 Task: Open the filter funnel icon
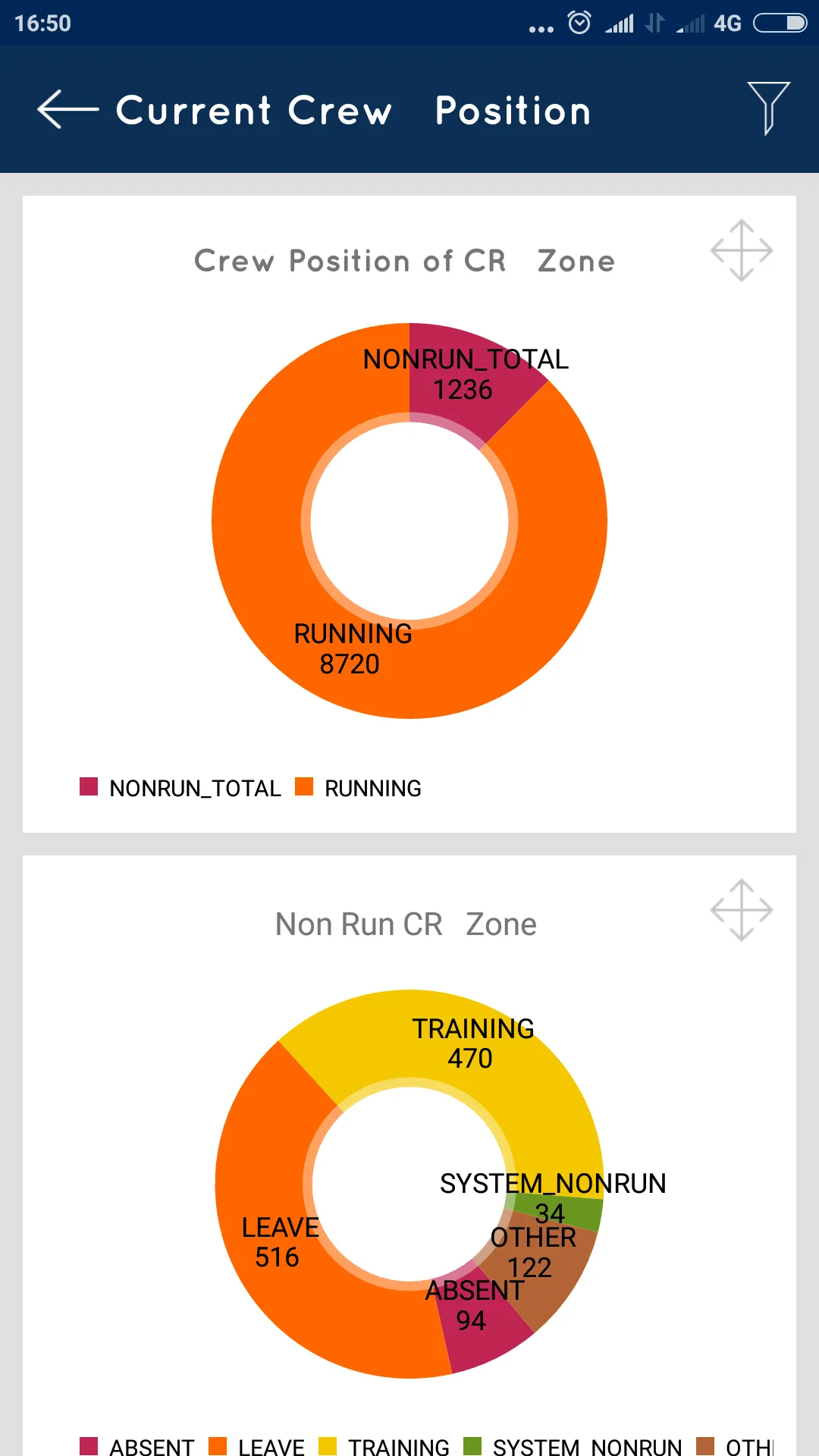pos(768,108)
